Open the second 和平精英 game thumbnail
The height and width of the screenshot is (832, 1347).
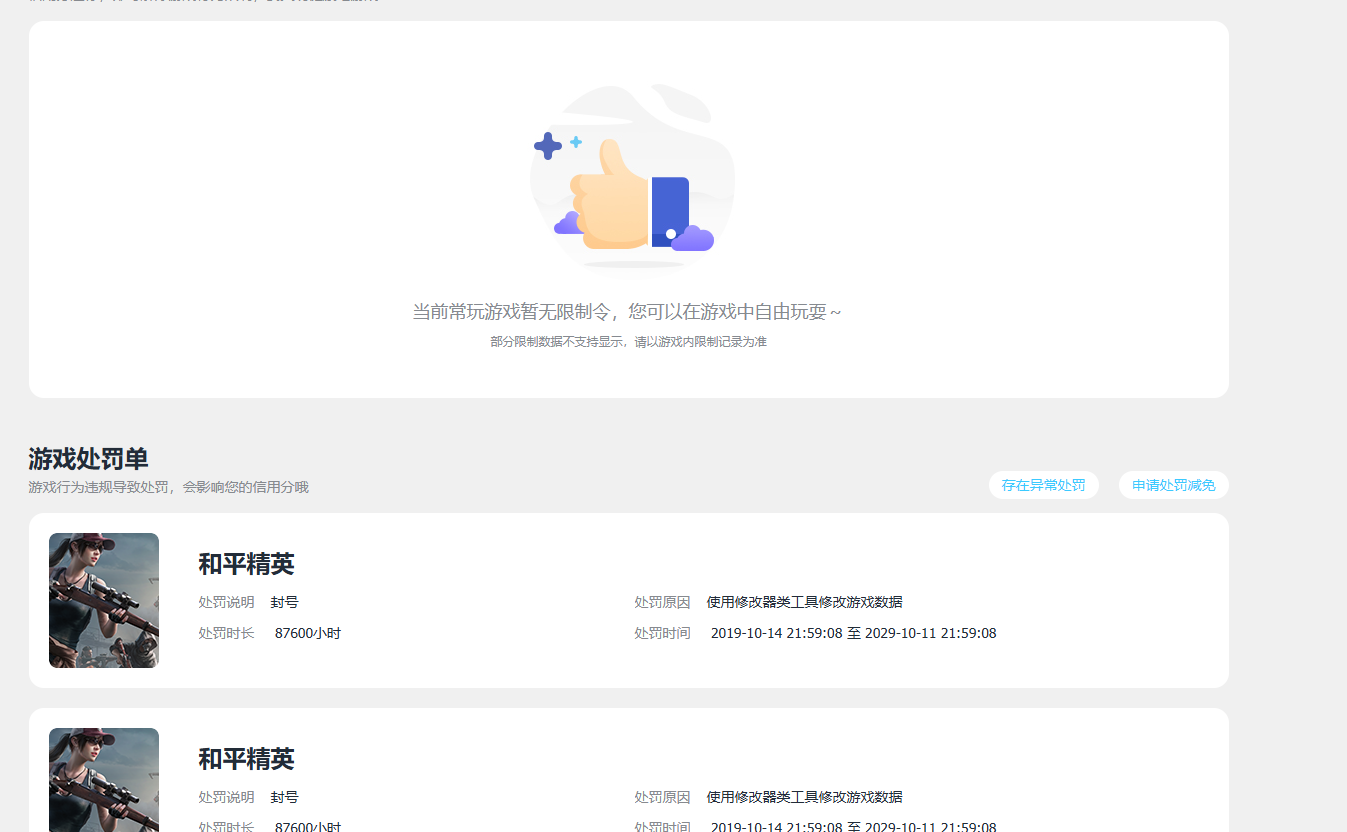tap(104, 780)
